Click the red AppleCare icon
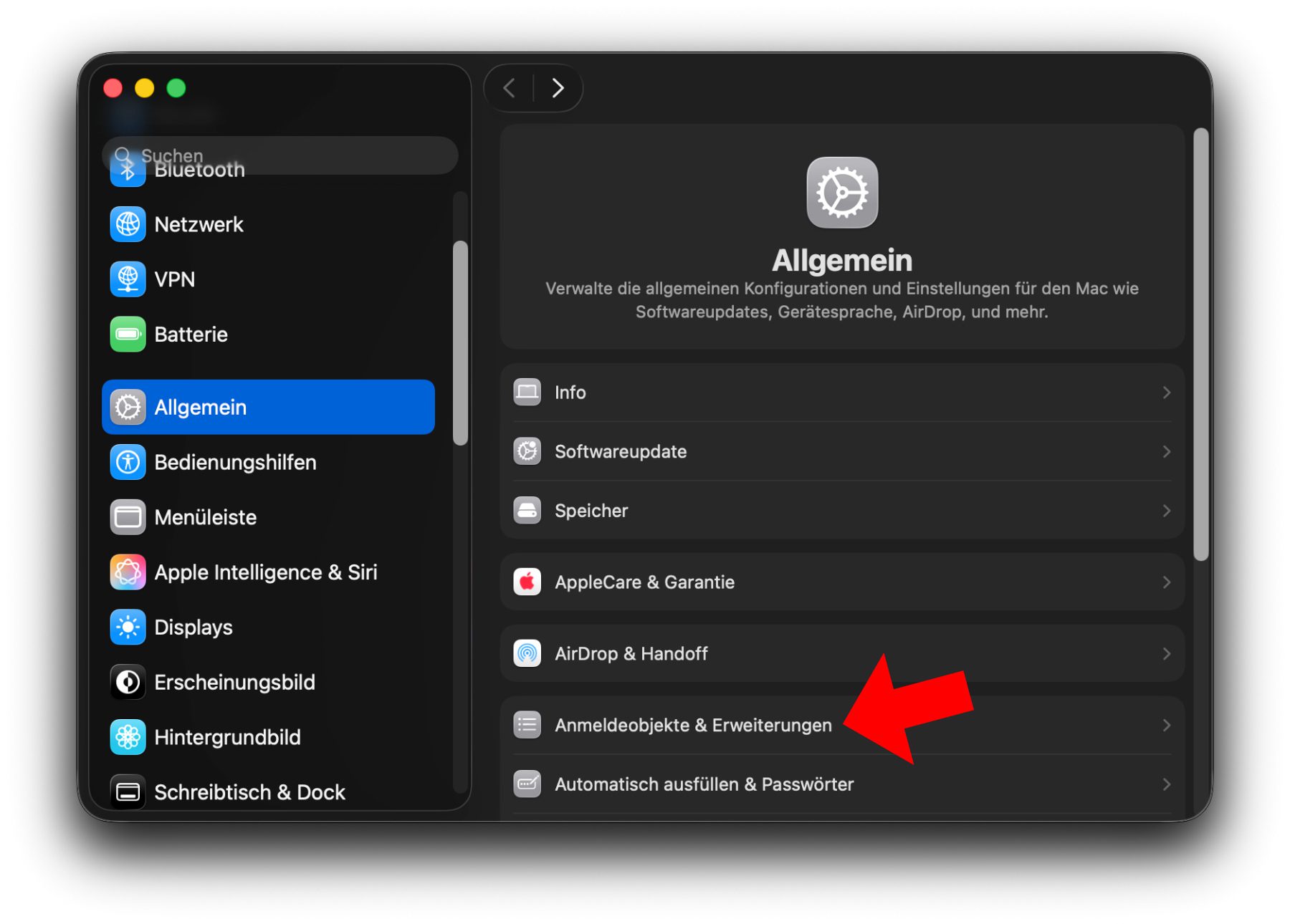 click(x=527, y=582)
